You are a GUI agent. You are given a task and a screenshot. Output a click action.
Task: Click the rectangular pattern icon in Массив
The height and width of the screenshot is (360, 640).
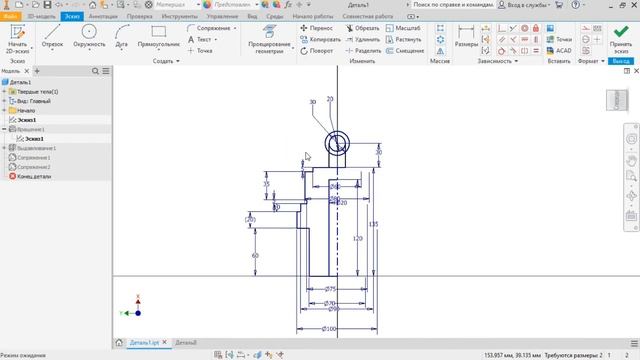(440, 28)
